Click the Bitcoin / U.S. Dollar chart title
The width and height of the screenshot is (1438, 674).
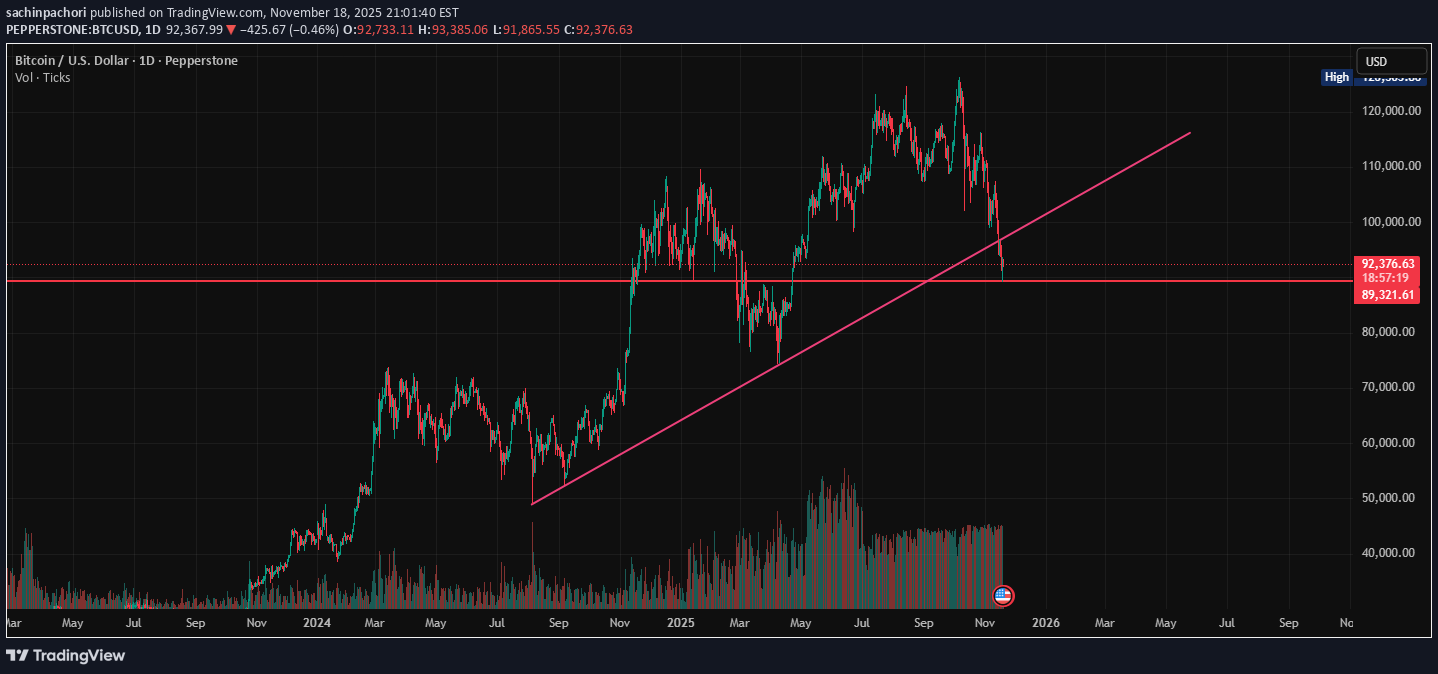coord(126,61)
